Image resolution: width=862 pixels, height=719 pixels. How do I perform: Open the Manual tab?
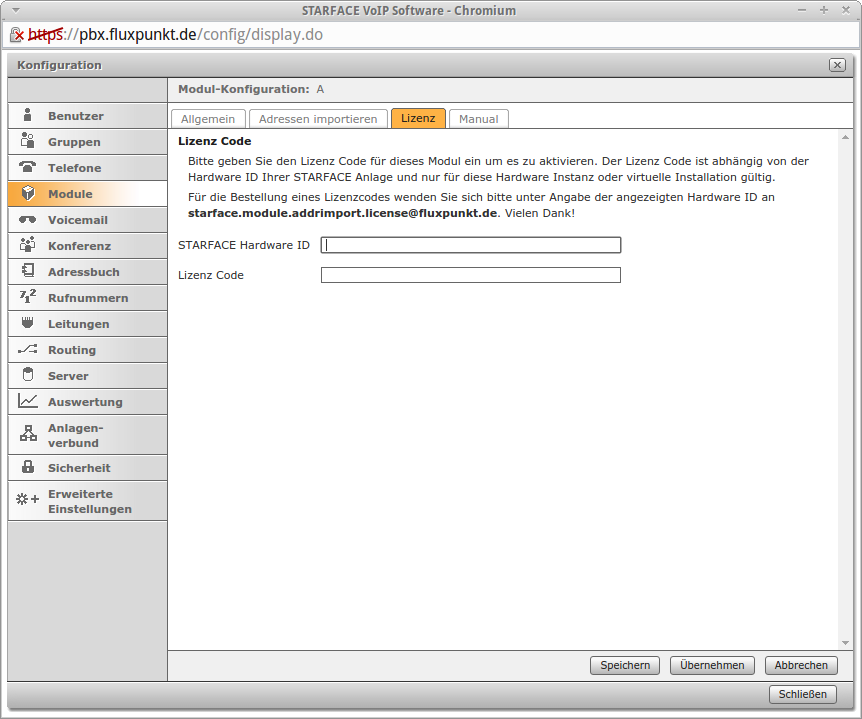tap(478, 119)
